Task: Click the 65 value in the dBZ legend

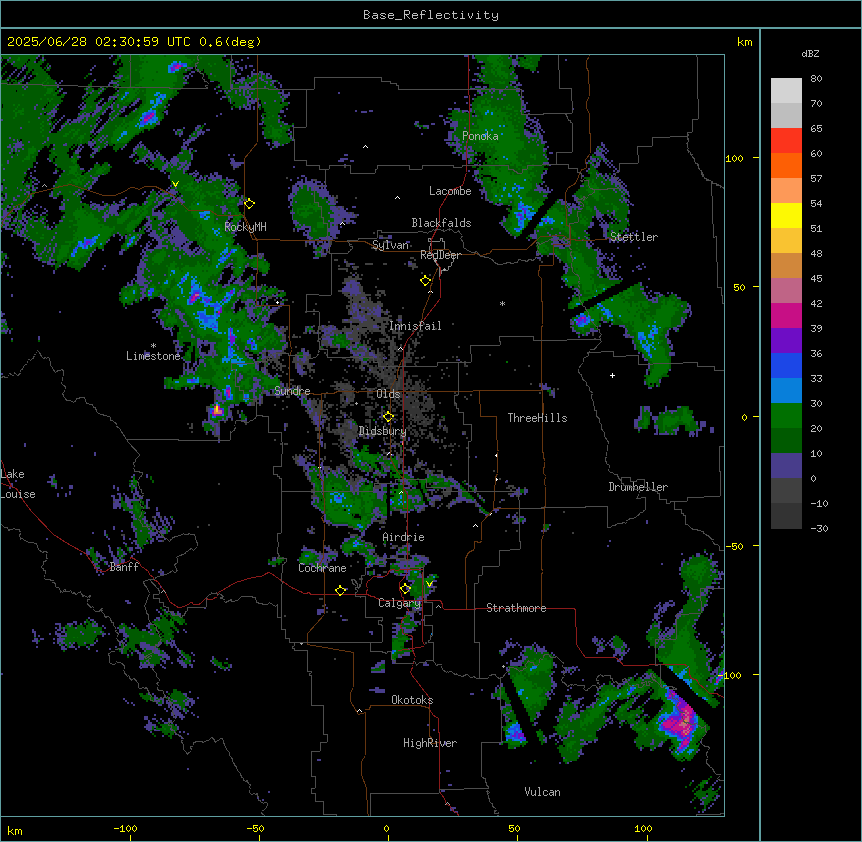Action: coord(816,128)
